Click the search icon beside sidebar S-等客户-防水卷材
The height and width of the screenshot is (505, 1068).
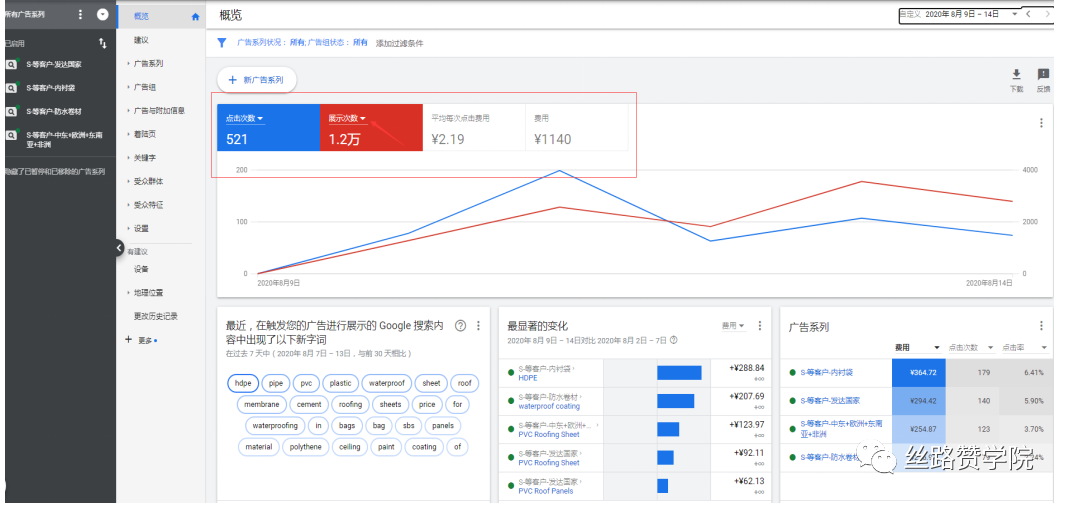pyautogui.click(x=12, y=111)
